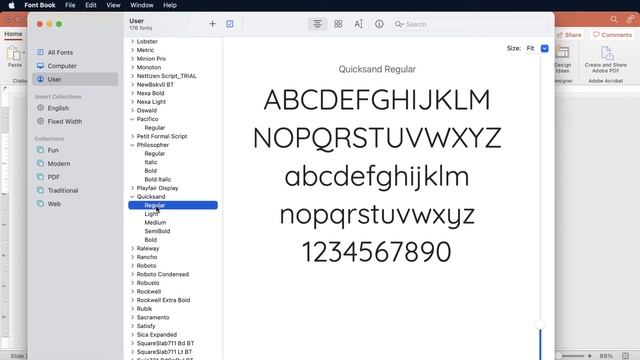Screen dimensions: 640x360
Task: Collapse the Pacifico font family
Action: point(132,119)
